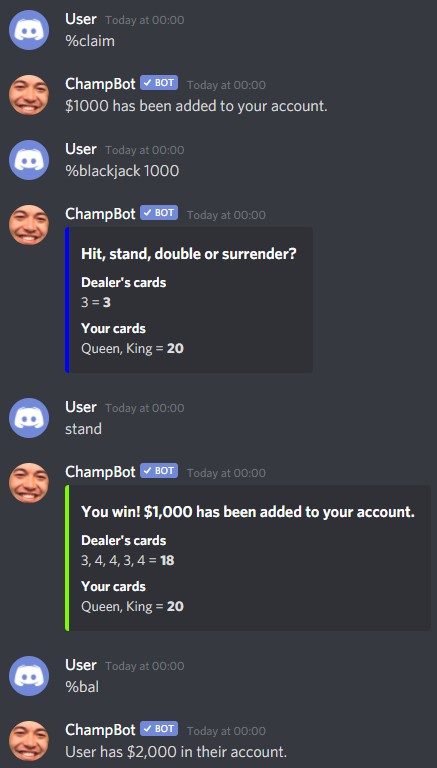The width and height of the screenshot is (437, 768).
Task: Click the ChampBot name above the $1000 added message
Action: [100, 84]
